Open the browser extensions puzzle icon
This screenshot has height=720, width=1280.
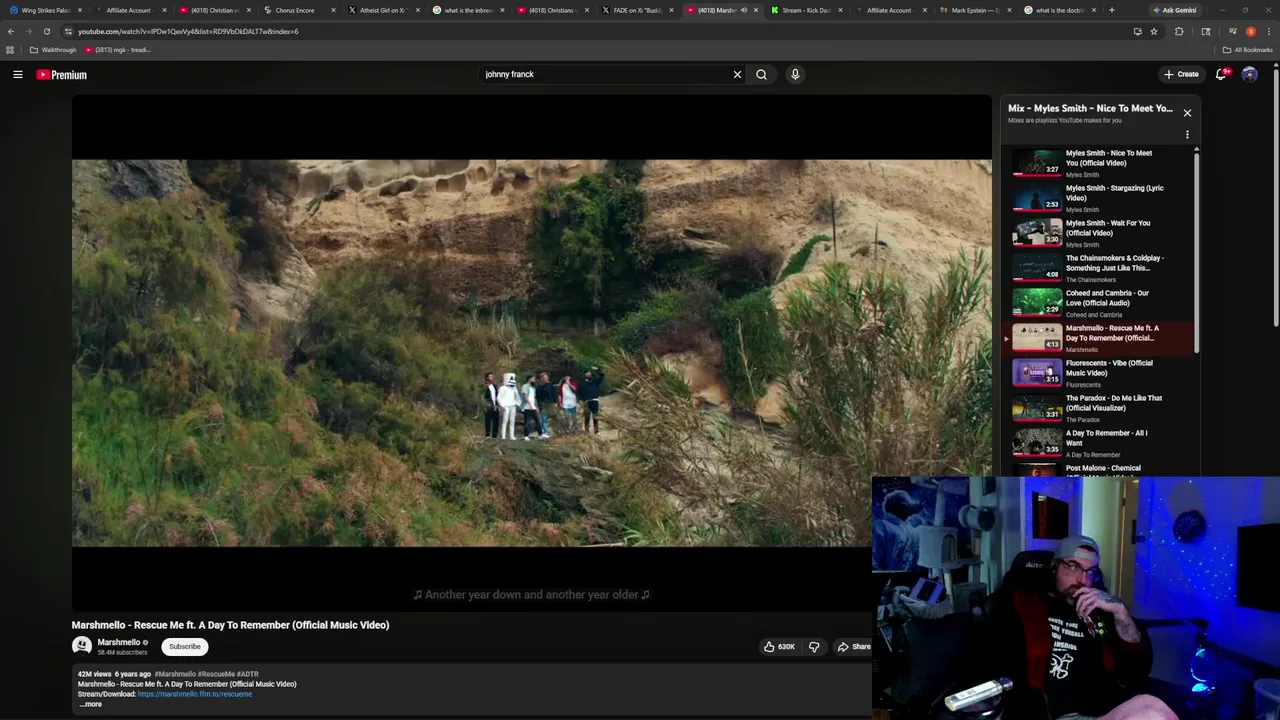[x=1179, y=31]
